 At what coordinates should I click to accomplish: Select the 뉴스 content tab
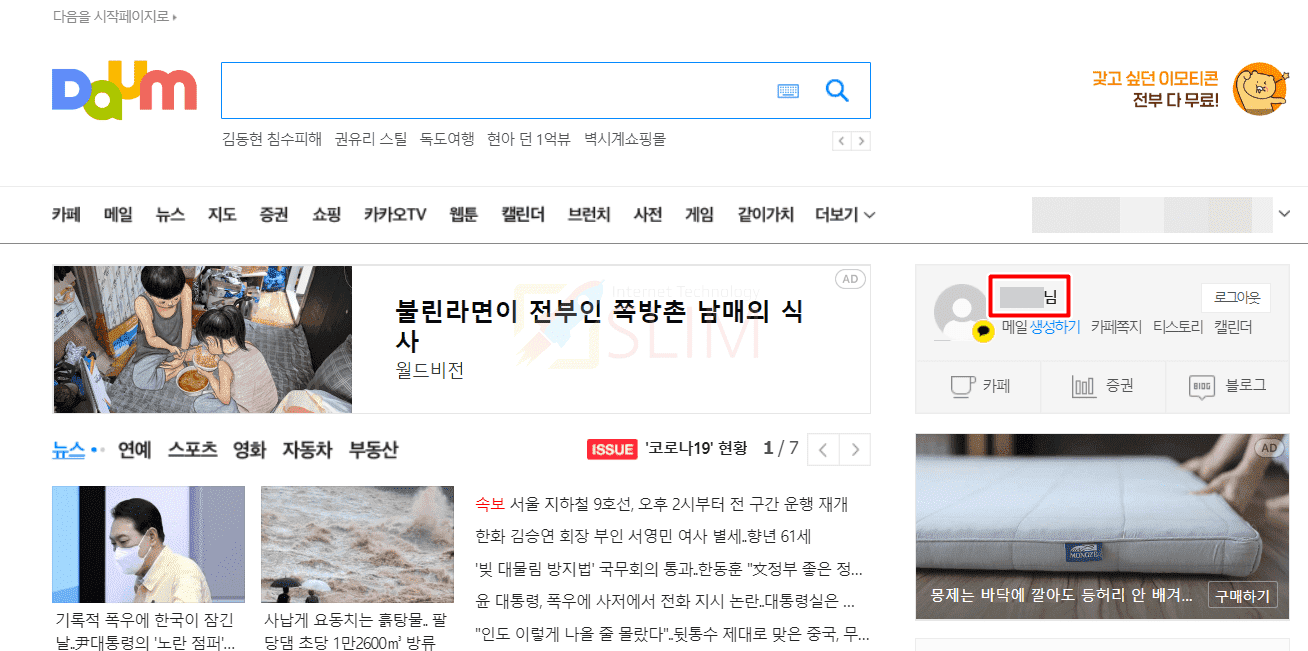click(69, 449)
